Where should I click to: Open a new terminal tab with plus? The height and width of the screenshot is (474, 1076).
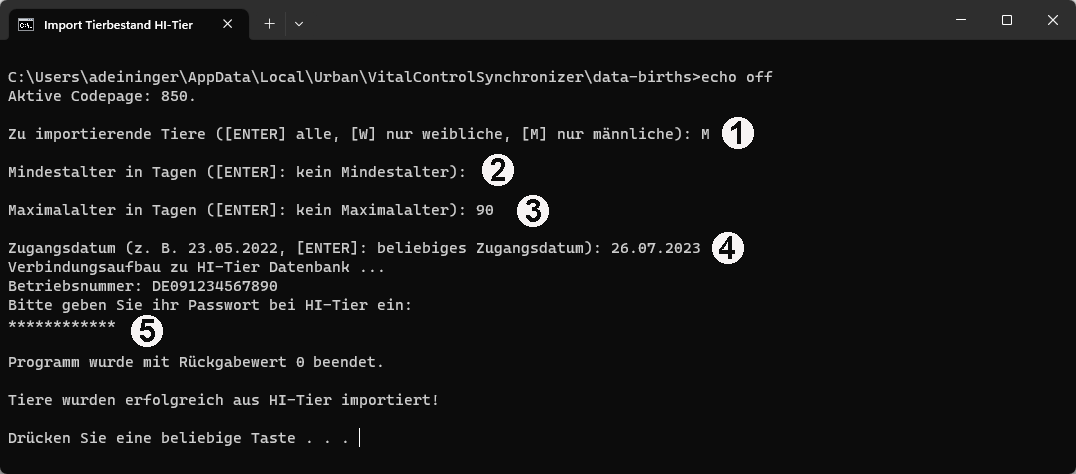[x=270, y=24]
